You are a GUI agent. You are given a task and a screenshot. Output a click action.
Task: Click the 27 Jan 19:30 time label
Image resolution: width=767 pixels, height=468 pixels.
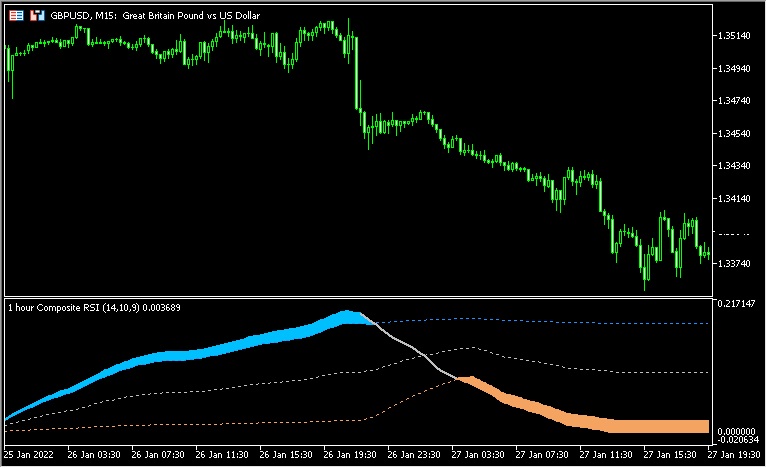point(732,452)
